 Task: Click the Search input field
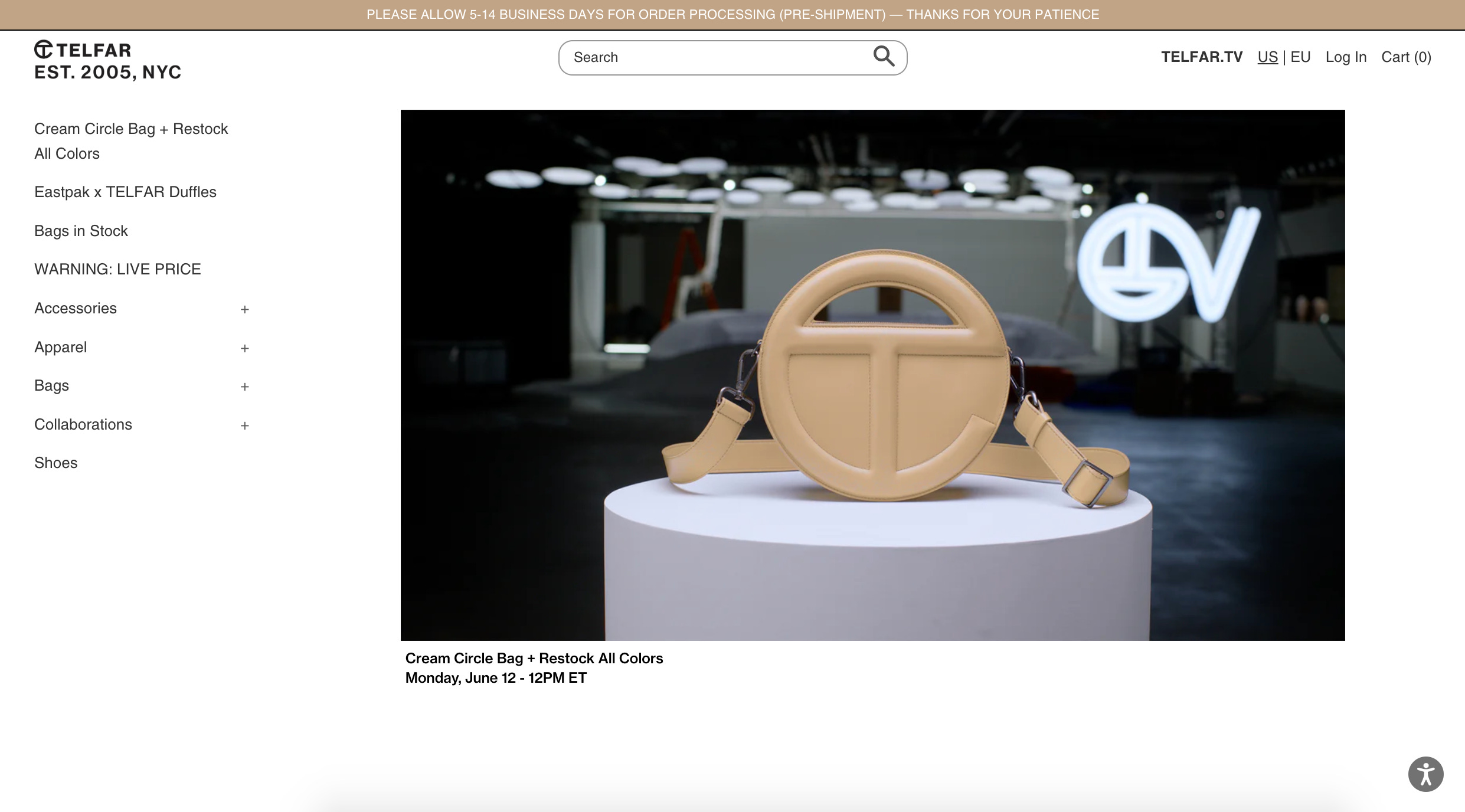click(732, 57)
